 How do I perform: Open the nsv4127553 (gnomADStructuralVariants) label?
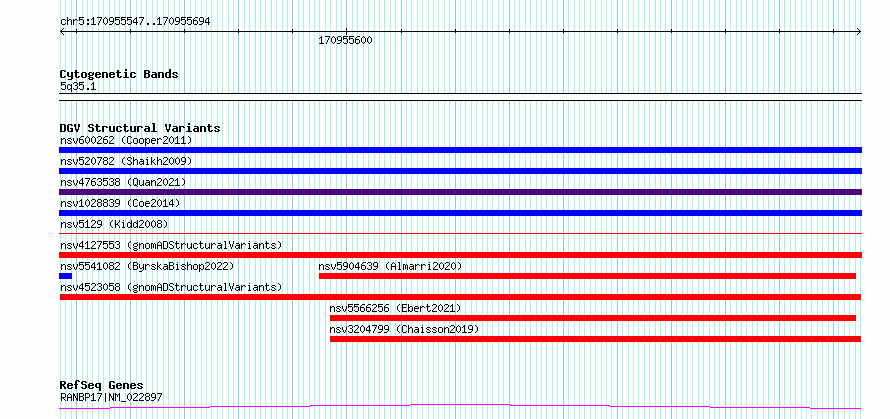pyautogui.click(x=171, y=245)
